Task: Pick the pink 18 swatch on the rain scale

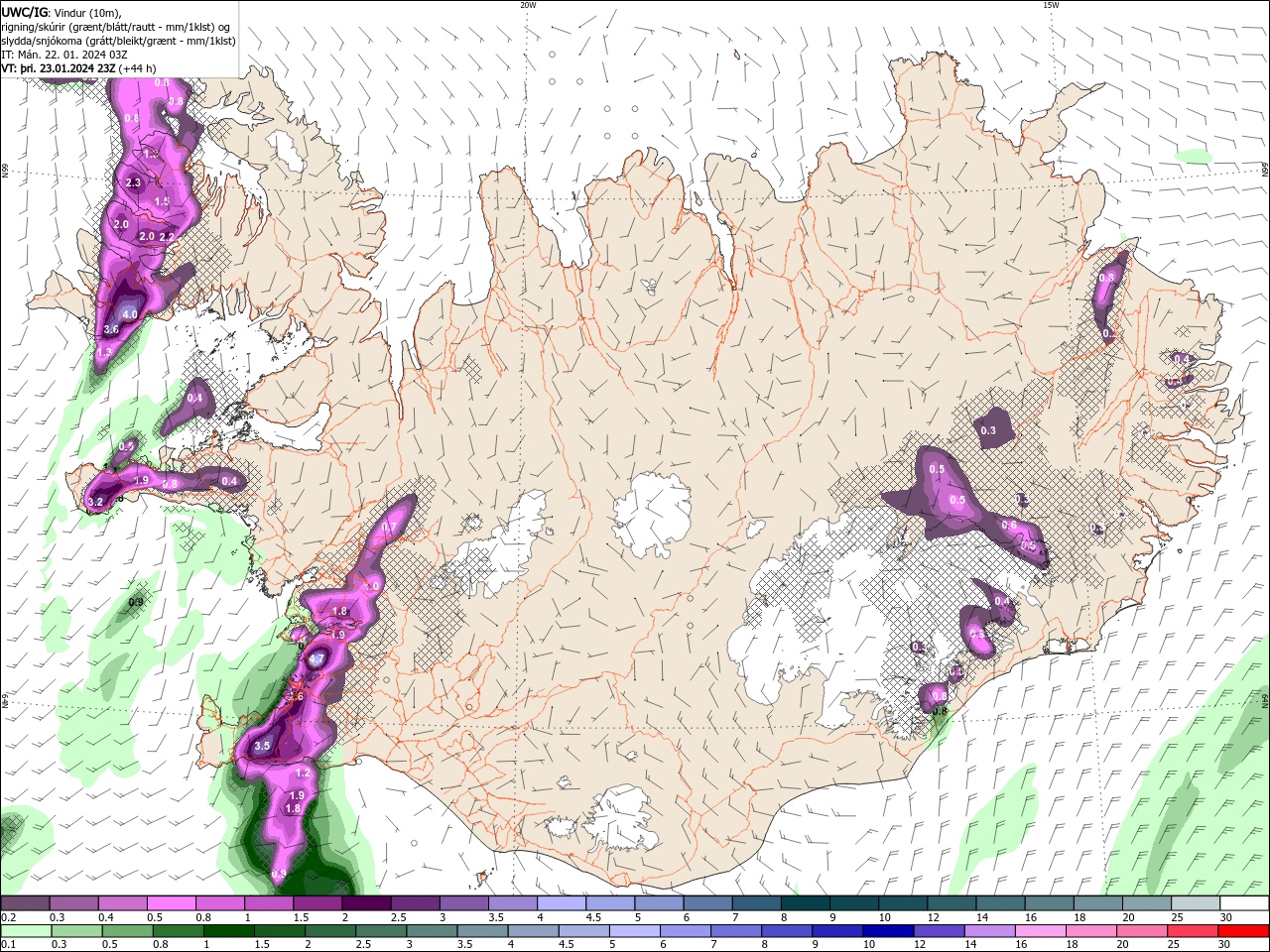Action: pos(1090,931)
